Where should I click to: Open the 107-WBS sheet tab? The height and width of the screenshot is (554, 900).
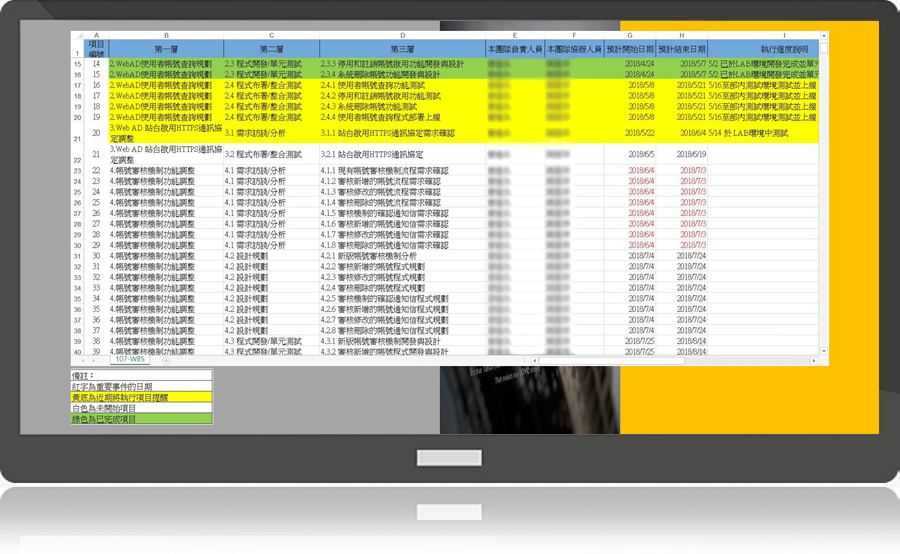(131, 359)
